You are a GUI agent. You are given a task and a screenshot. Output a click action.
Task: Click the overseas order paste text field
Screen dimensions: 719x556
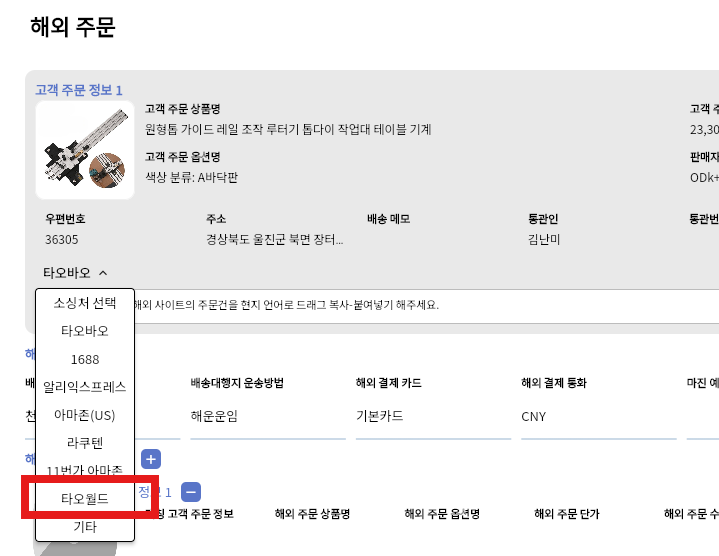(x=420, y=305)
